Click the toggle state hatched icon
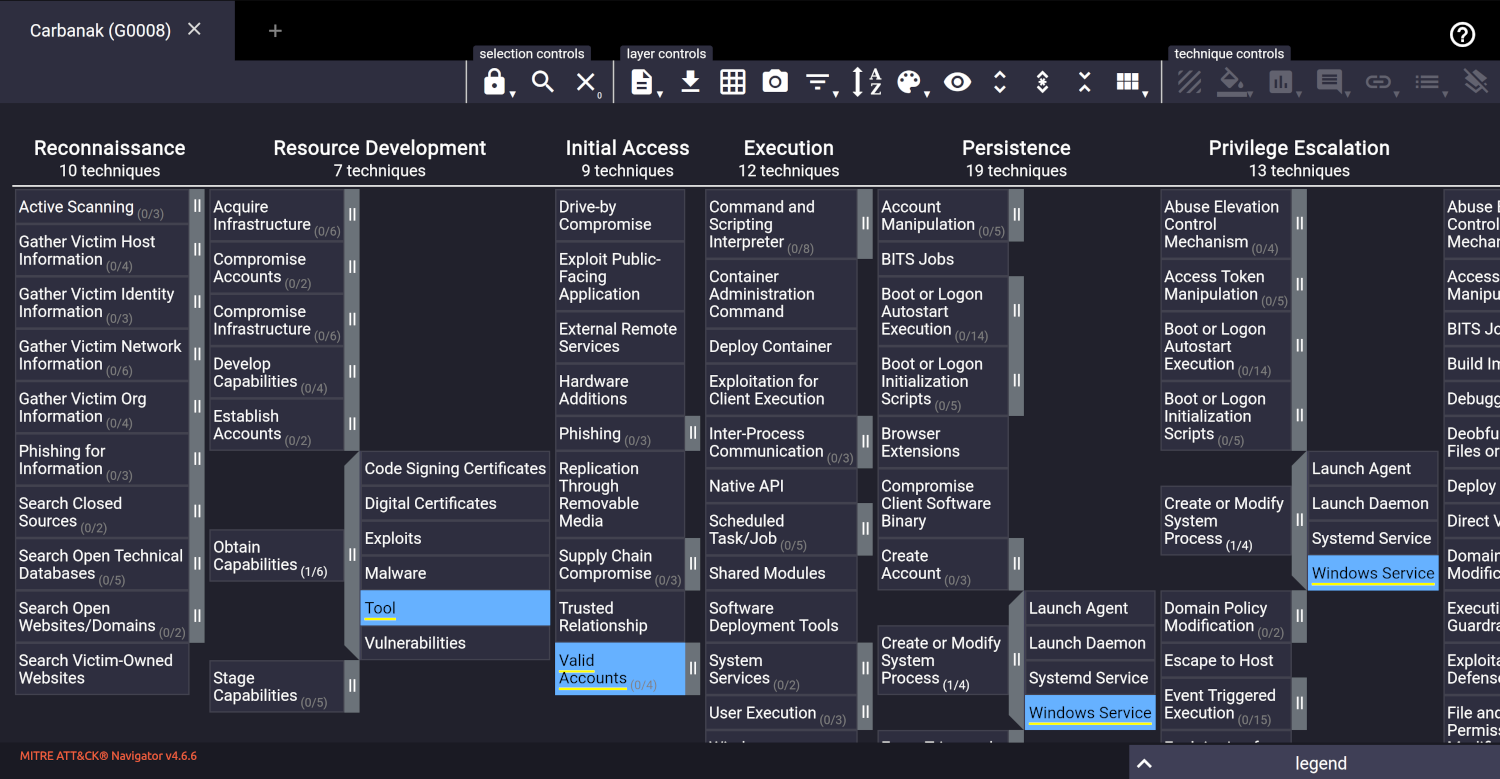1500x779 pixels. [x=1189, y=82]
